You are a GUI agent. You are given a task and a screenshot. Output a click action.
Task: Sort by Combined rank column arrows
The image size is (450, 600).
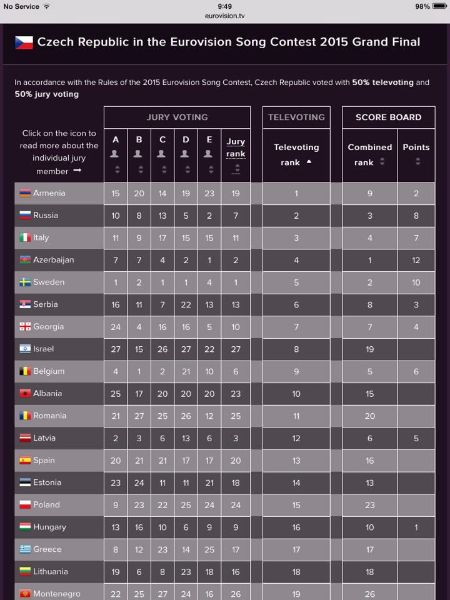pyautogui.click(x=382, y=162)
